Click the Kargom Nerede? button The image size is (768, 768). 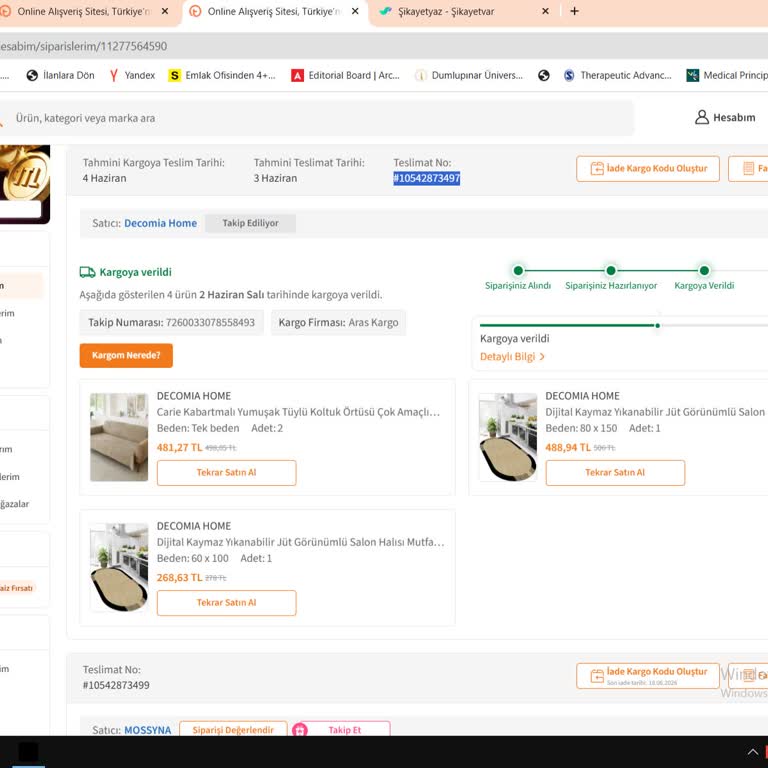[126, 356]
